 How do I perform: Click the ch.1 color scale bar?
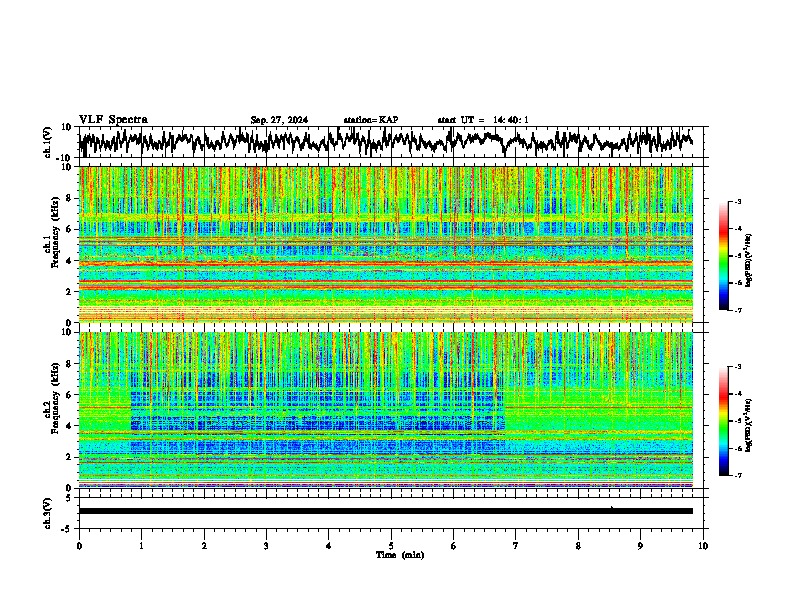pyautogui.click(x=724, y=256)
